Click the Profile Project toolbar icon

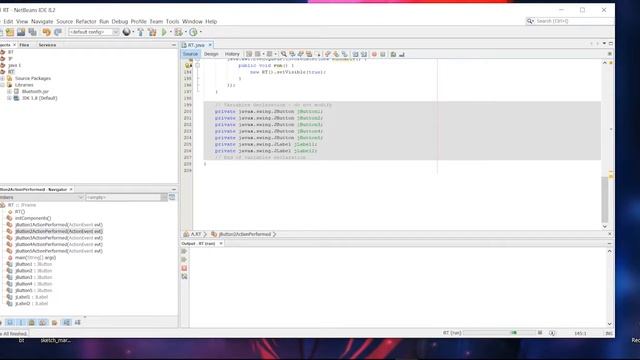(193, 32)
